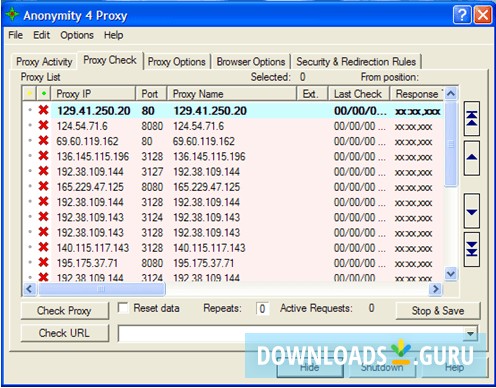Select proxy 192.38.109.143 with port 3128
This screenshot has width=496, height=388.
point(233,233)
